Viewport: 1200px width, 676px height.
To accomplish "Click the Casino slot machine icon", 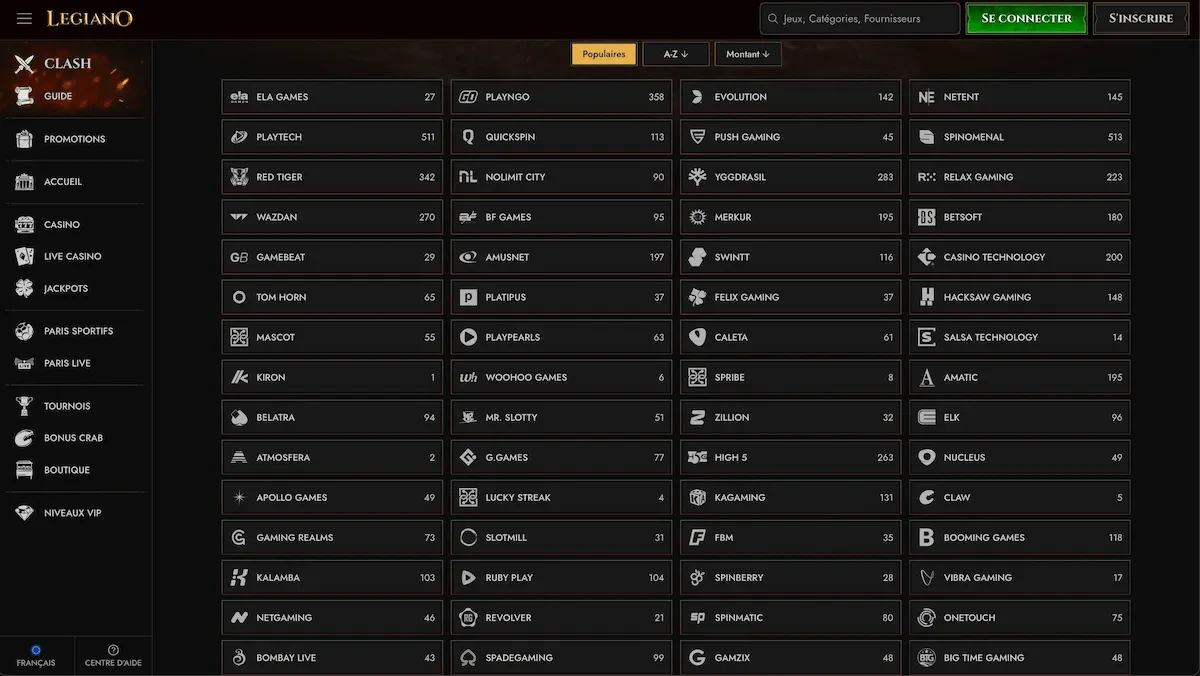I will pos(25,225).
